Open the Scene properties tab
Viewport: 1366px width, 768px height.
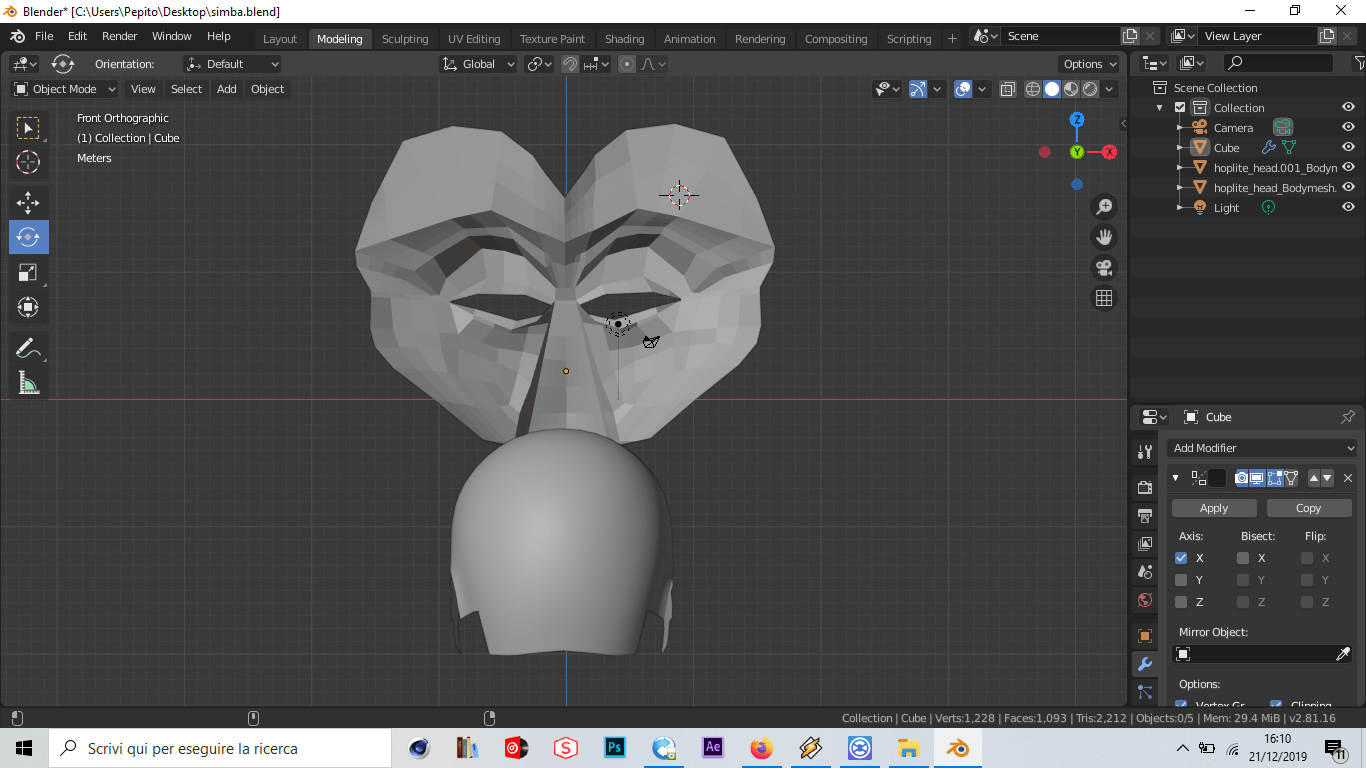[1145, 573]
